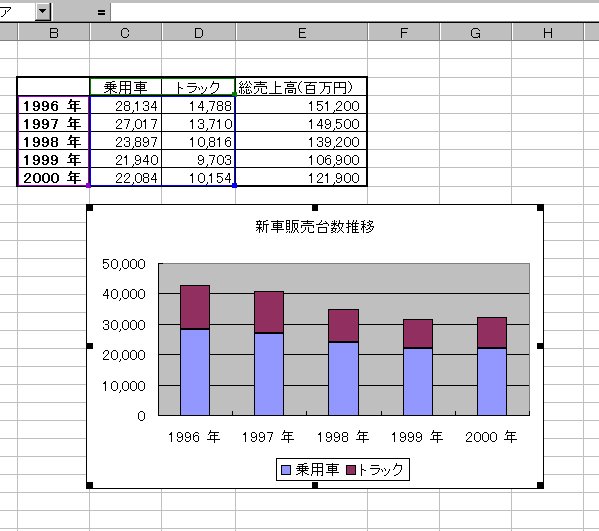Select the 1998 年 row label cell
This screenshot has height=531, width=599.
pos(53,142)
